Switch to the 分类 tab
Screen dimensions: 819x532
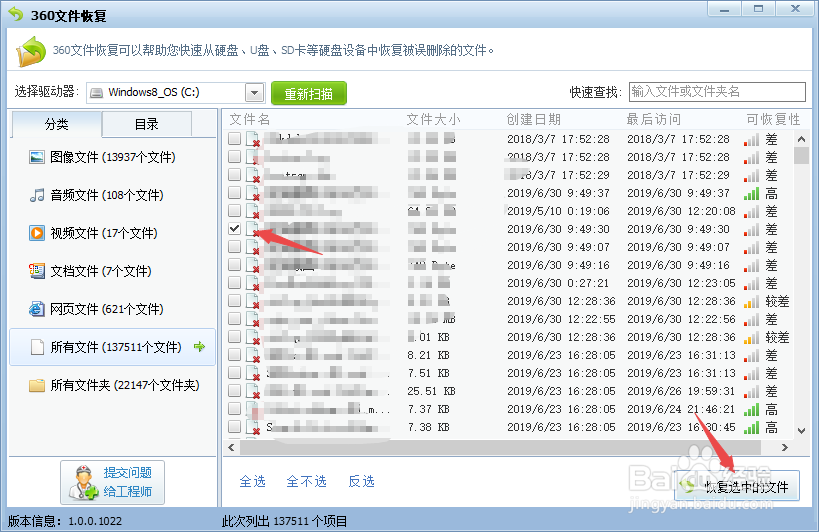click(x=56, y=124)
